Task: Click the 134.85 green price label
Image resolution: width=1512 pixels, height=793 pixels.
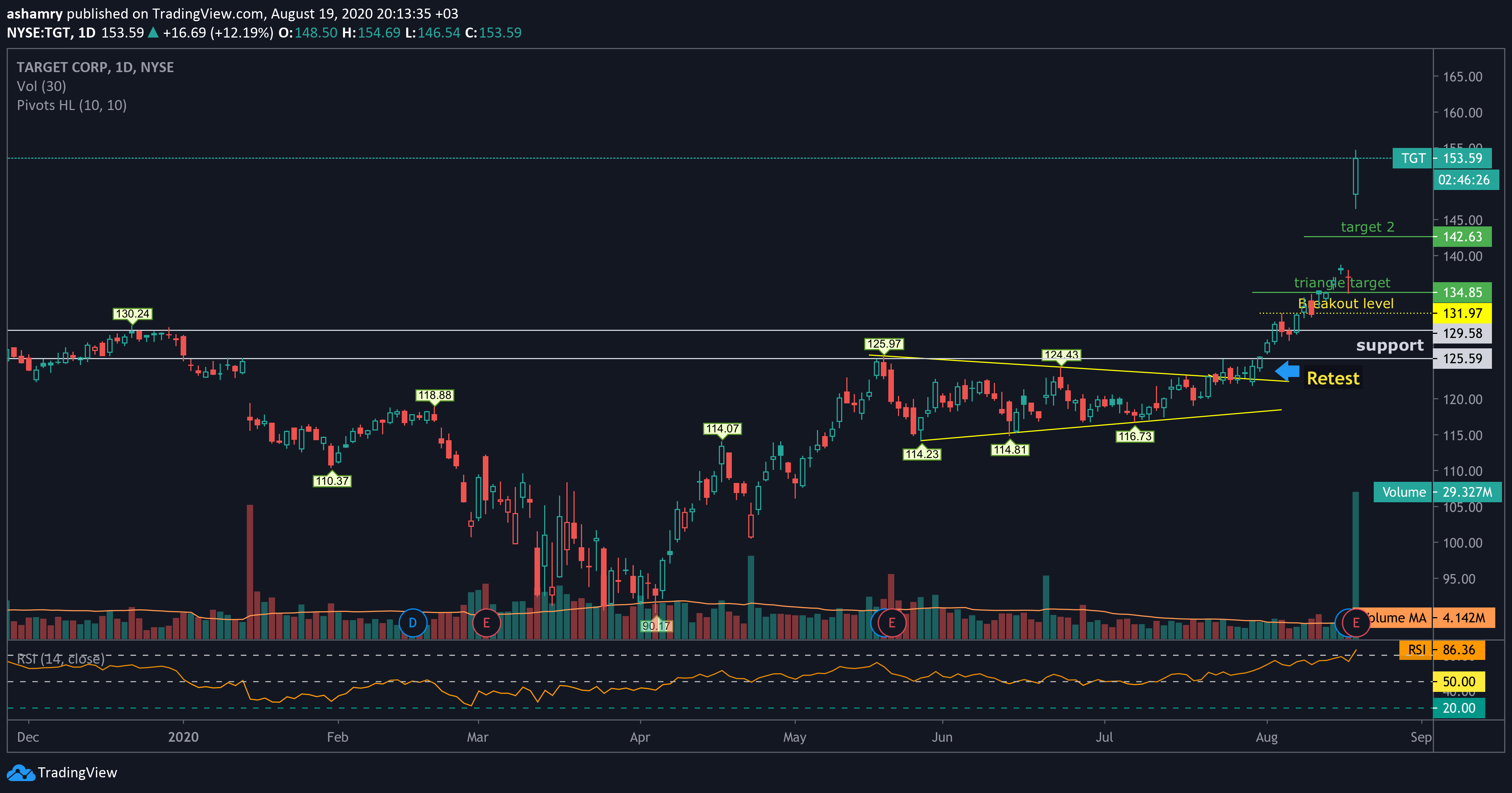Action: pyautogui.click(x=1462, y=292)
